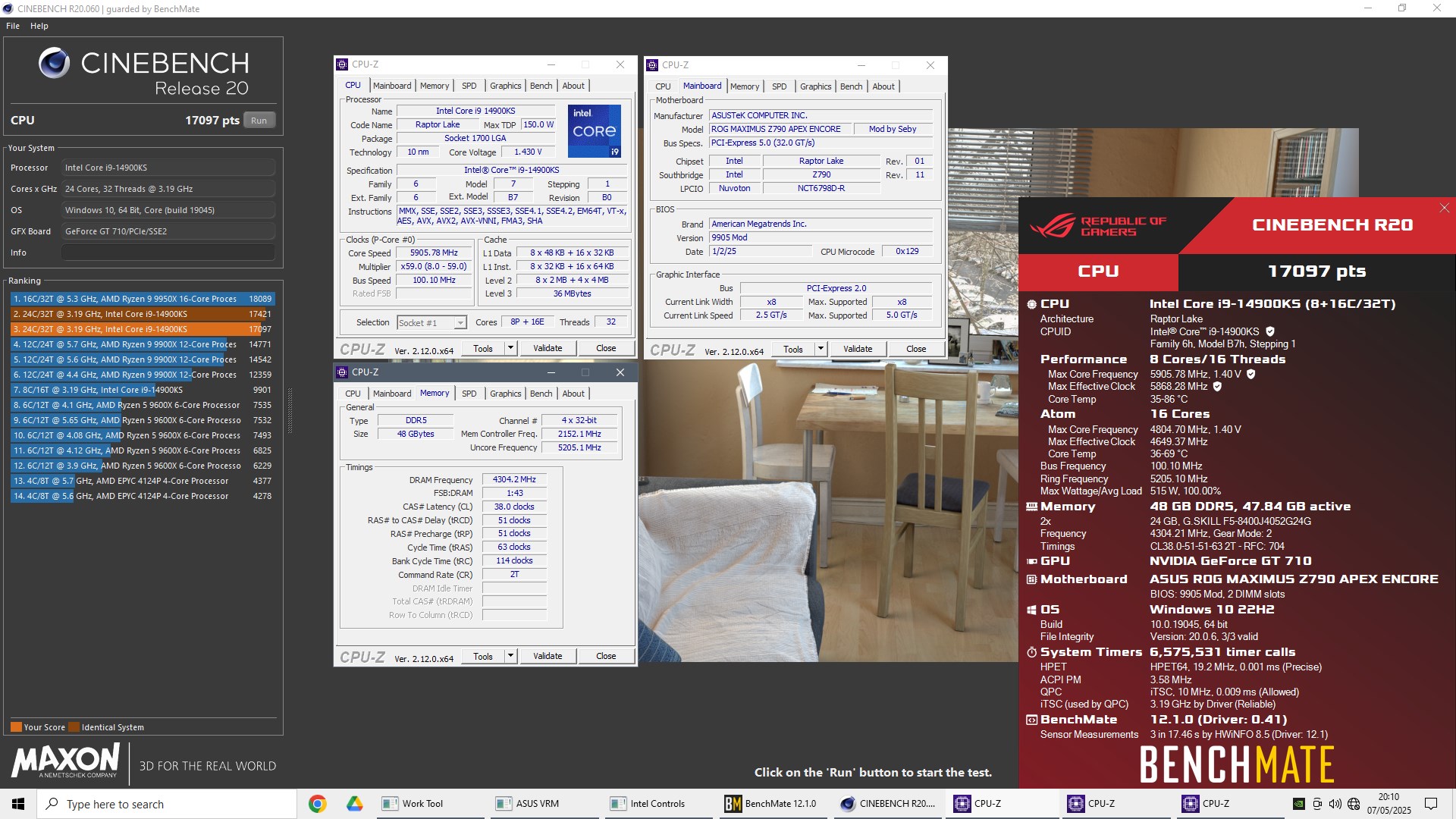The width and height of the screenshot is (1456, 819).
Task: Click the Core Voltage value 1.430 V
Action: coord(528,152)
